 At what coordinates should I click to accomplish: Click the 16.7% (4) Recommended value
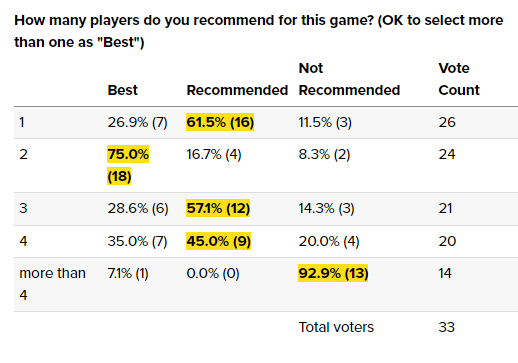click(214, 154)
